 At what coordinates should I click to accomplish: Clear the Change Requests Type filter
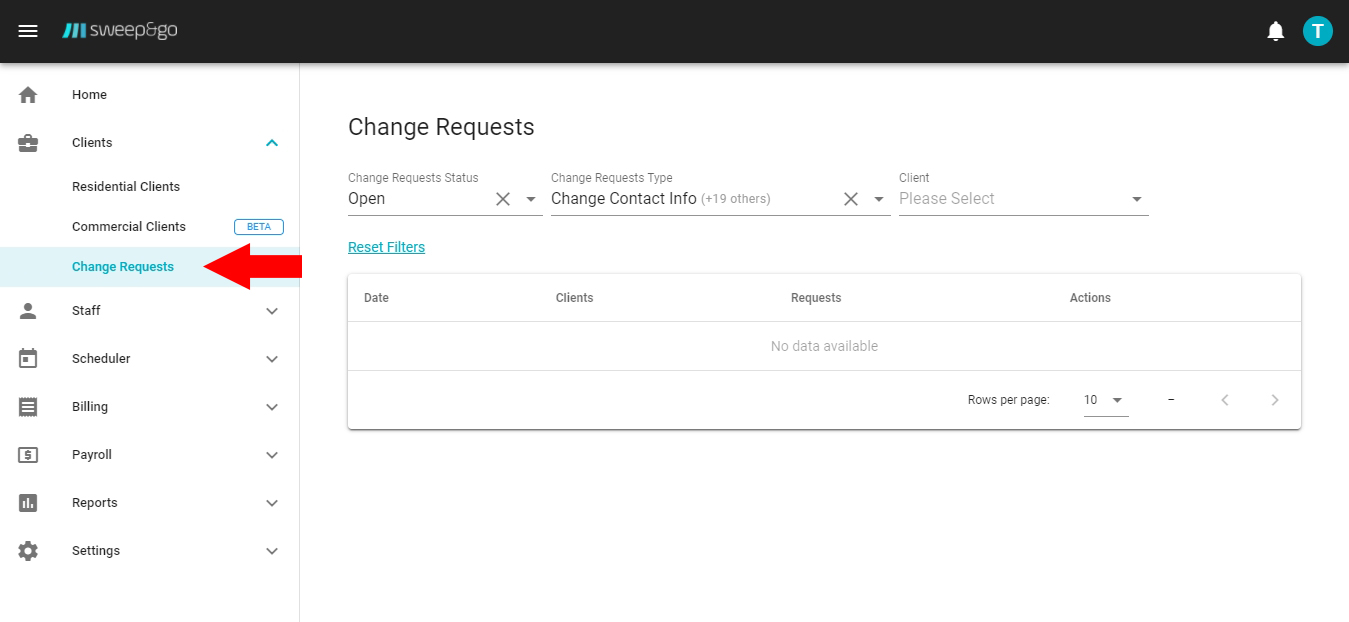click(850, 199)
